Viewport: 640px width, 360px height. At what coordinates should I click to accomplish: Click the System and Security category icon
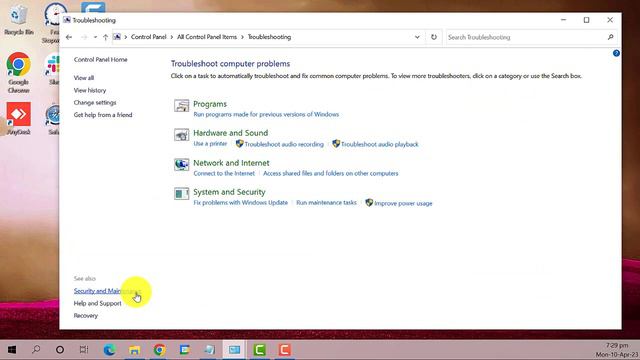click(182, 193)
